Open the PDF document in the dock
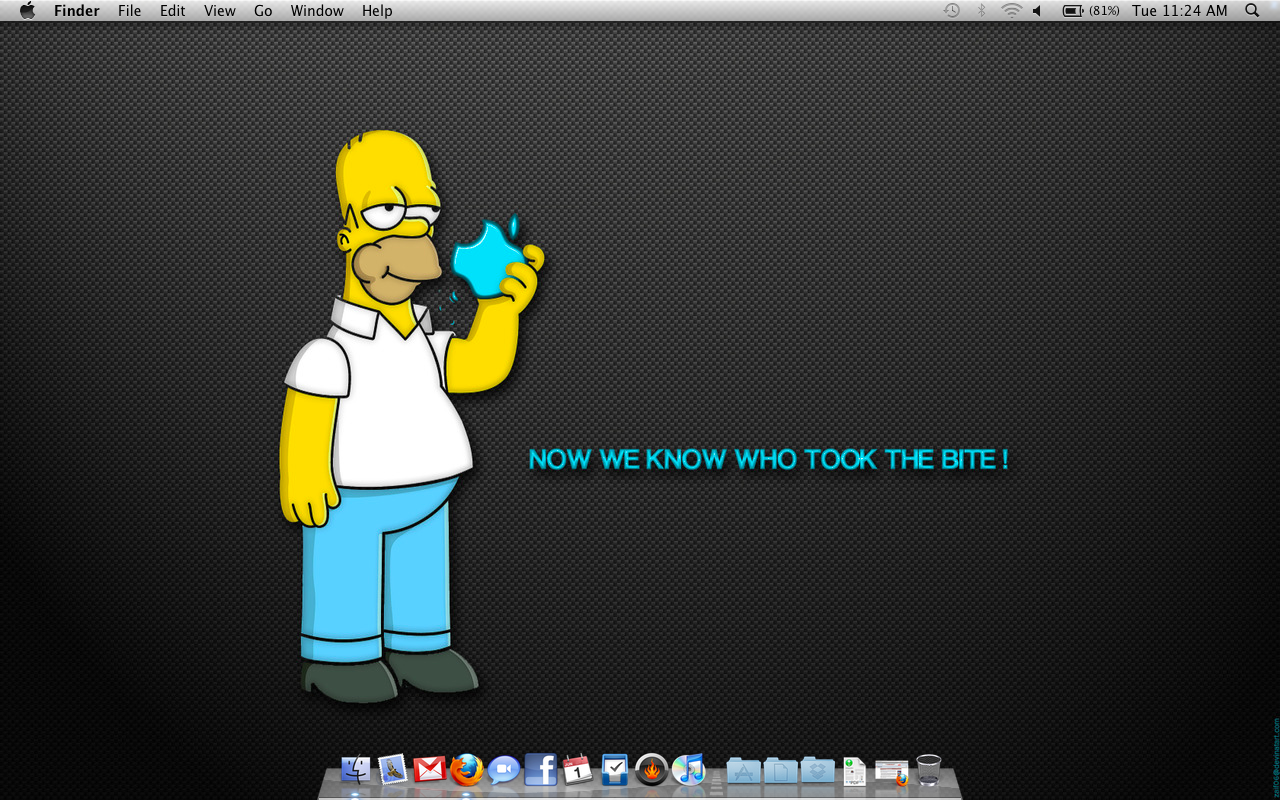Viewport: 1280px width, 800px height. pyautogui.click(x=854, y=771)
